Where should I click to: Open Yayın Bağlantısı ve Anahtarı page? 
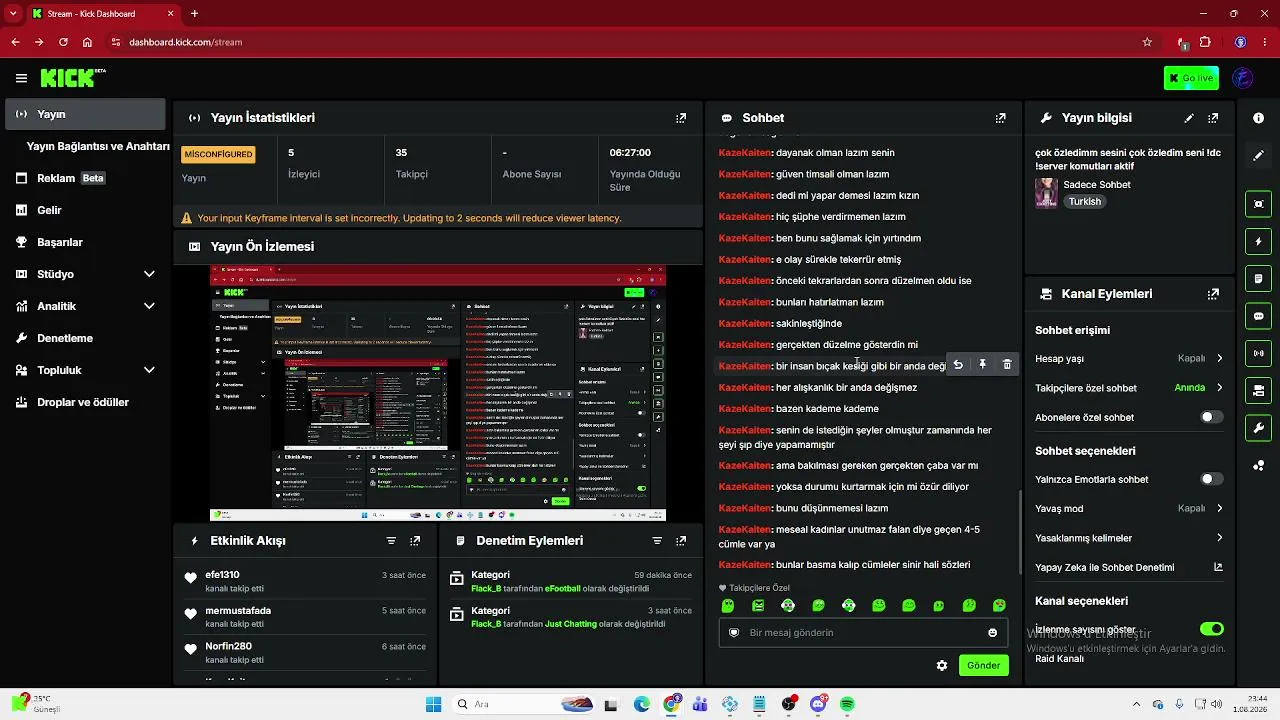click(98, 146)
